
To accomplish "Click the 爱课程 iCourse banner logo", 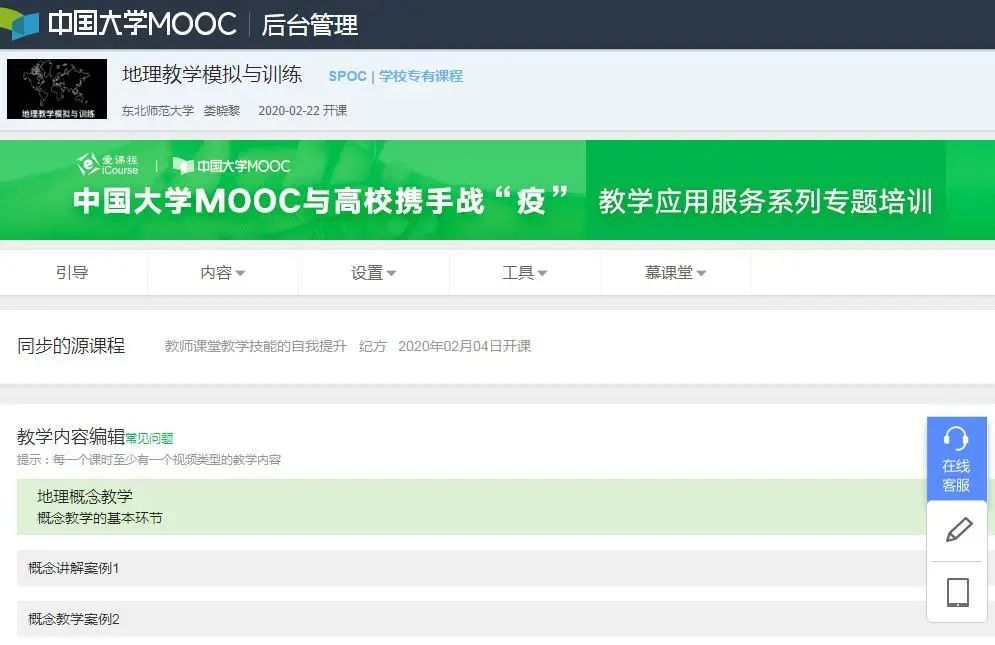I will (x=109, y=165).
